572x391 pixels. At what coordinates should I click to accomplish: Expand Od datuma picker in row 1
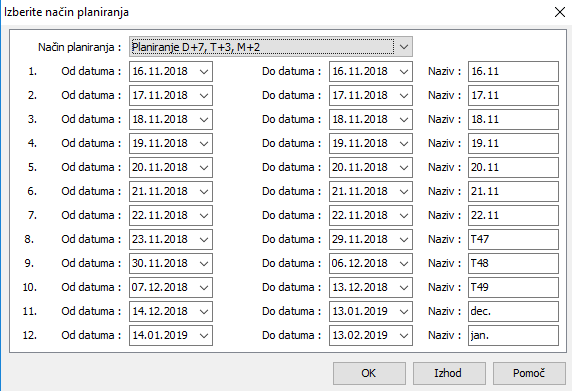pyautogui.click(x=204, y=71)
